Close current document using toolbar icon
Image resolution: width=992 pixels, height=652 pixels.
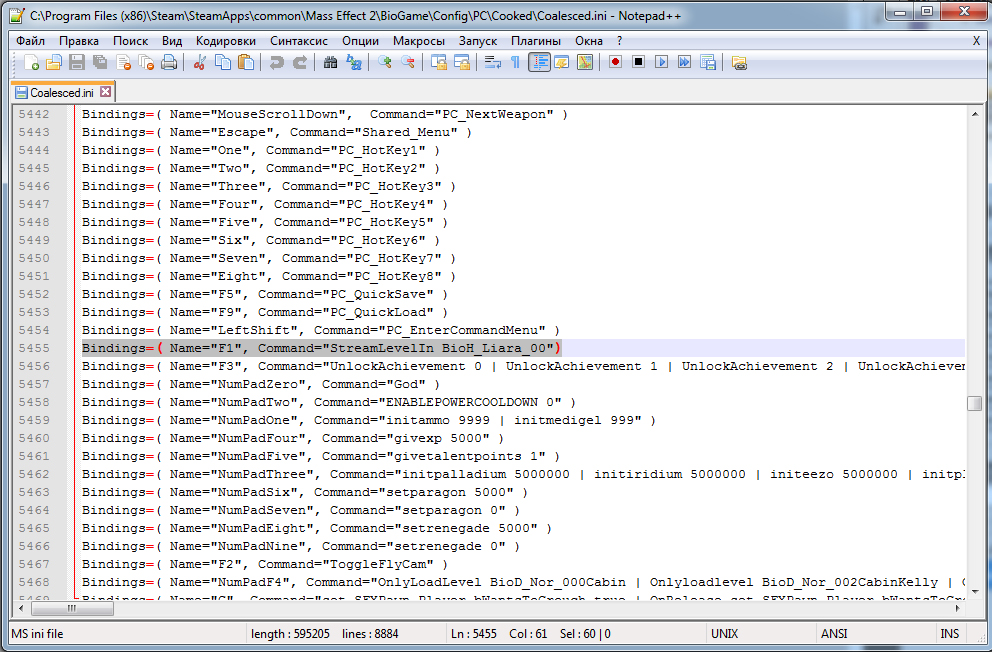[x=123, y=63]
